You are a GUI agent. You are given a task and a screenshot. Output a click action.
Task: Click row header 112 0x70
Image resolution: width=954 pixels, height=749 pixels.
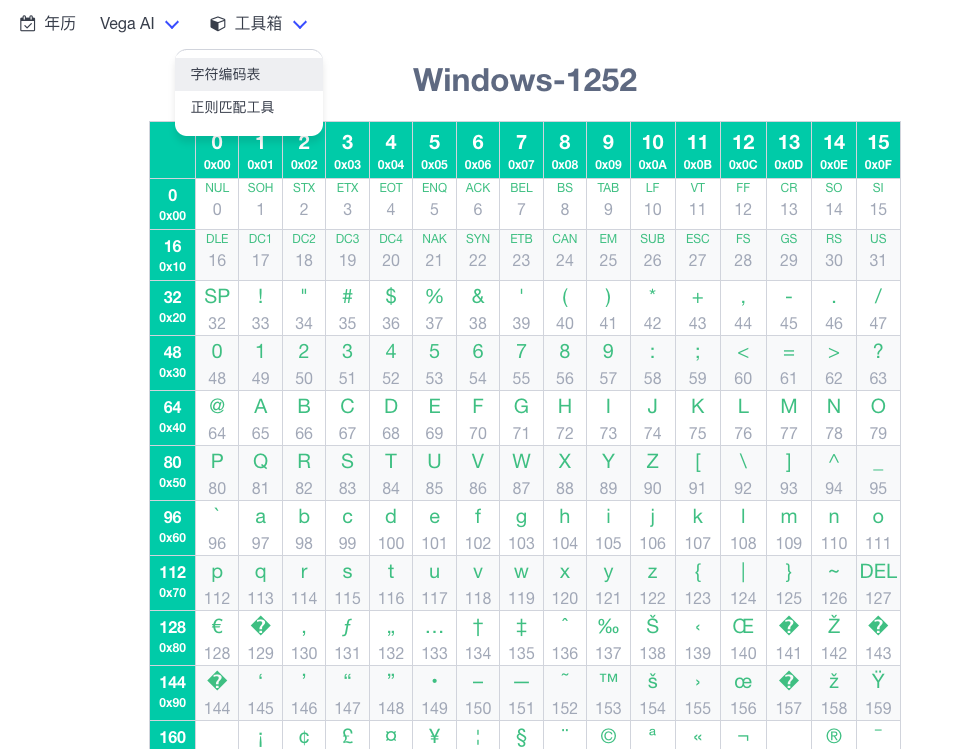[173, 583]
